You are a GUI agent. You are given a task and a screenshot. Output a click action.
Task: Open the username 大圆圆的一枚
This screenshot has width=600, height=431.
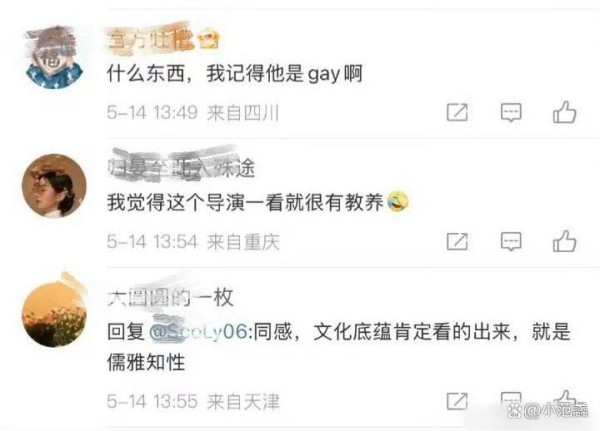[x=170, y=297]
